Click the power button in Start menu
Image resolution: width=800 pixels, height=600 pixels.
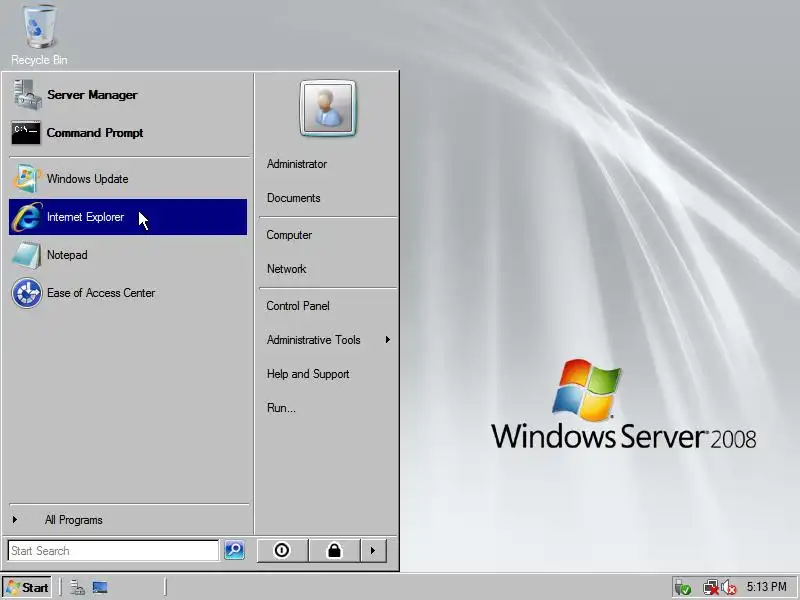pyautogui.click(x=282, y=551)
